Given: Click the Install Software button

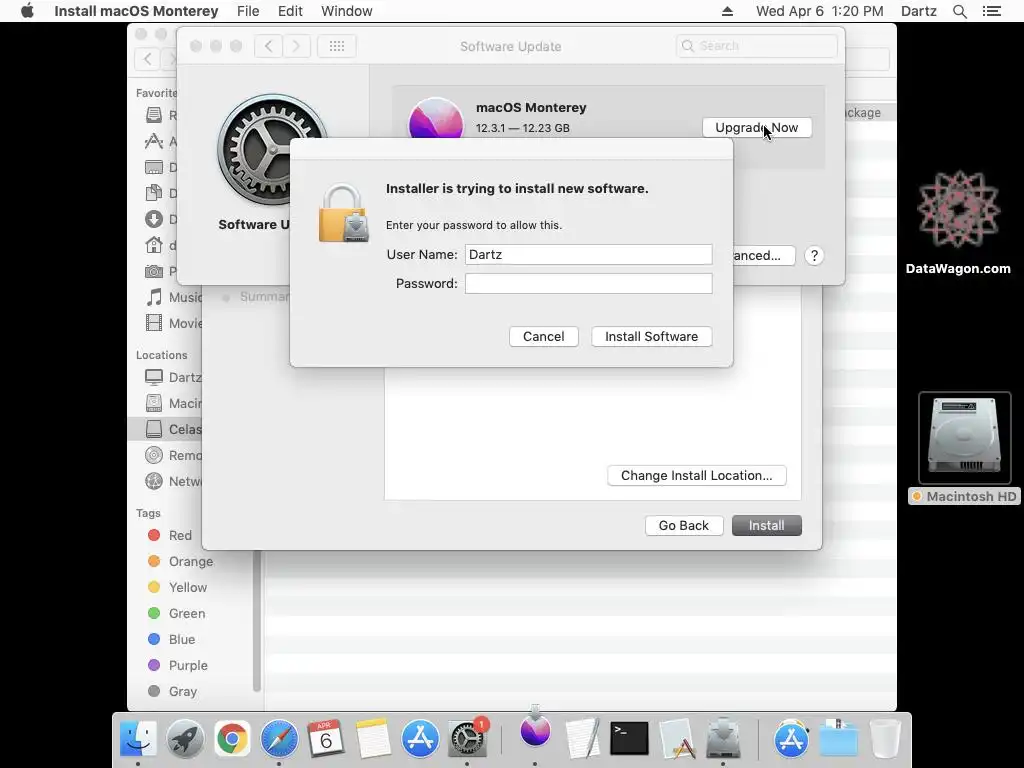Looking at the screenshot, I should pos(651,336).
